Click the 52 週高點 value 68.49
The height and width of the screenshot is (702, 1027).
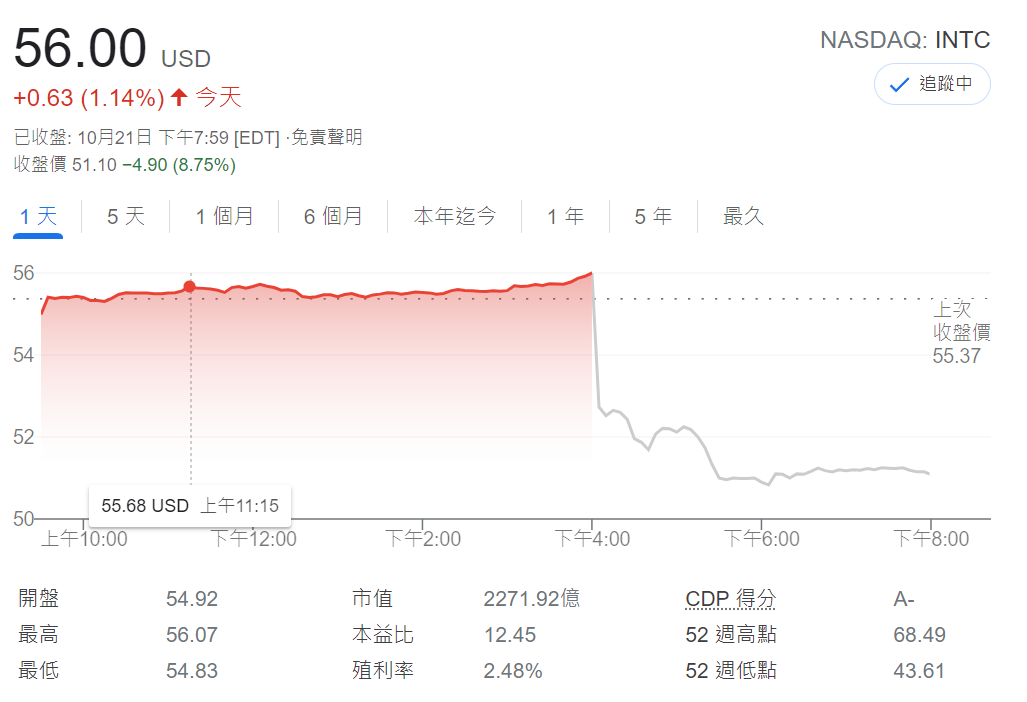919,635
